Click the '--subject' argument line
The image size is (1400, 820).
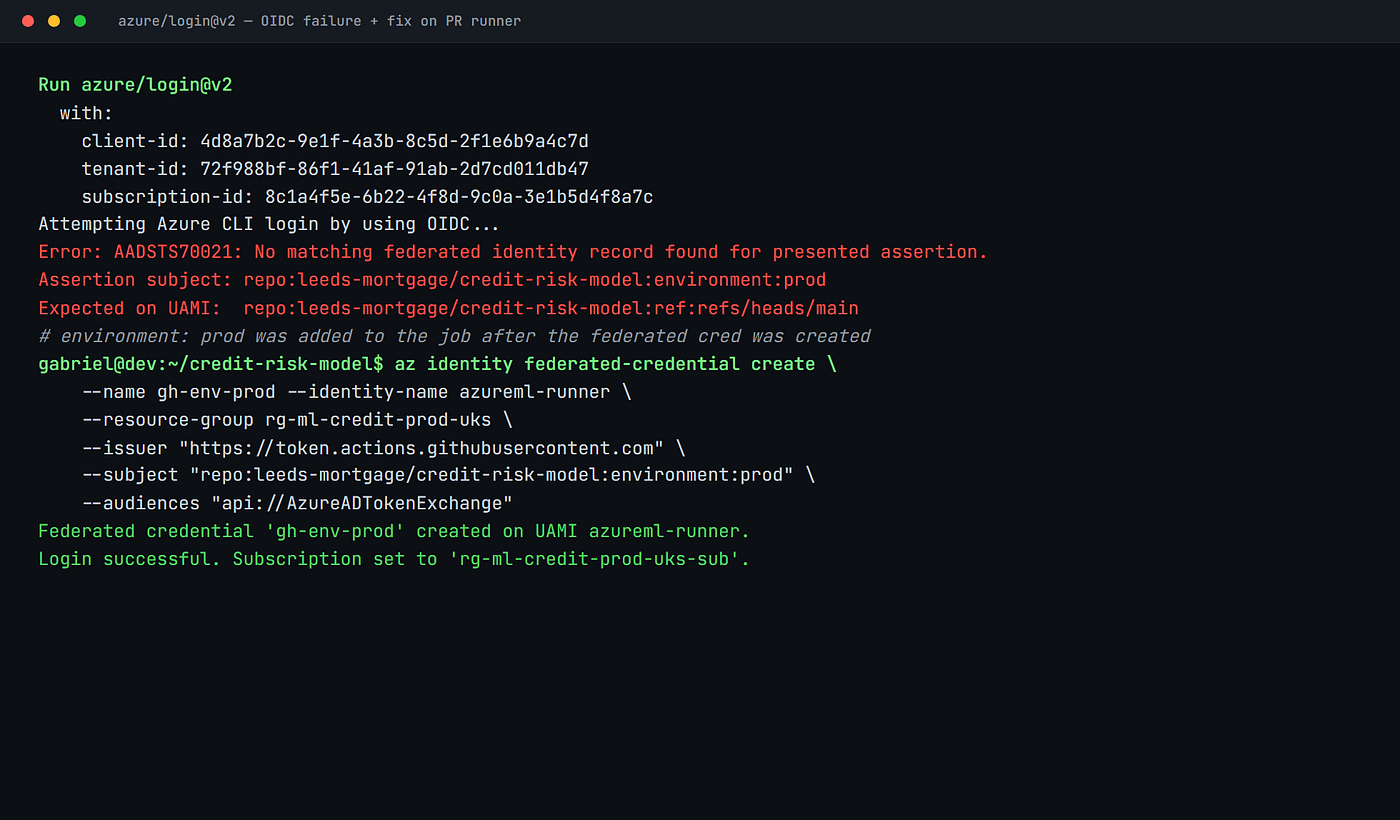(x=448, y=475)
